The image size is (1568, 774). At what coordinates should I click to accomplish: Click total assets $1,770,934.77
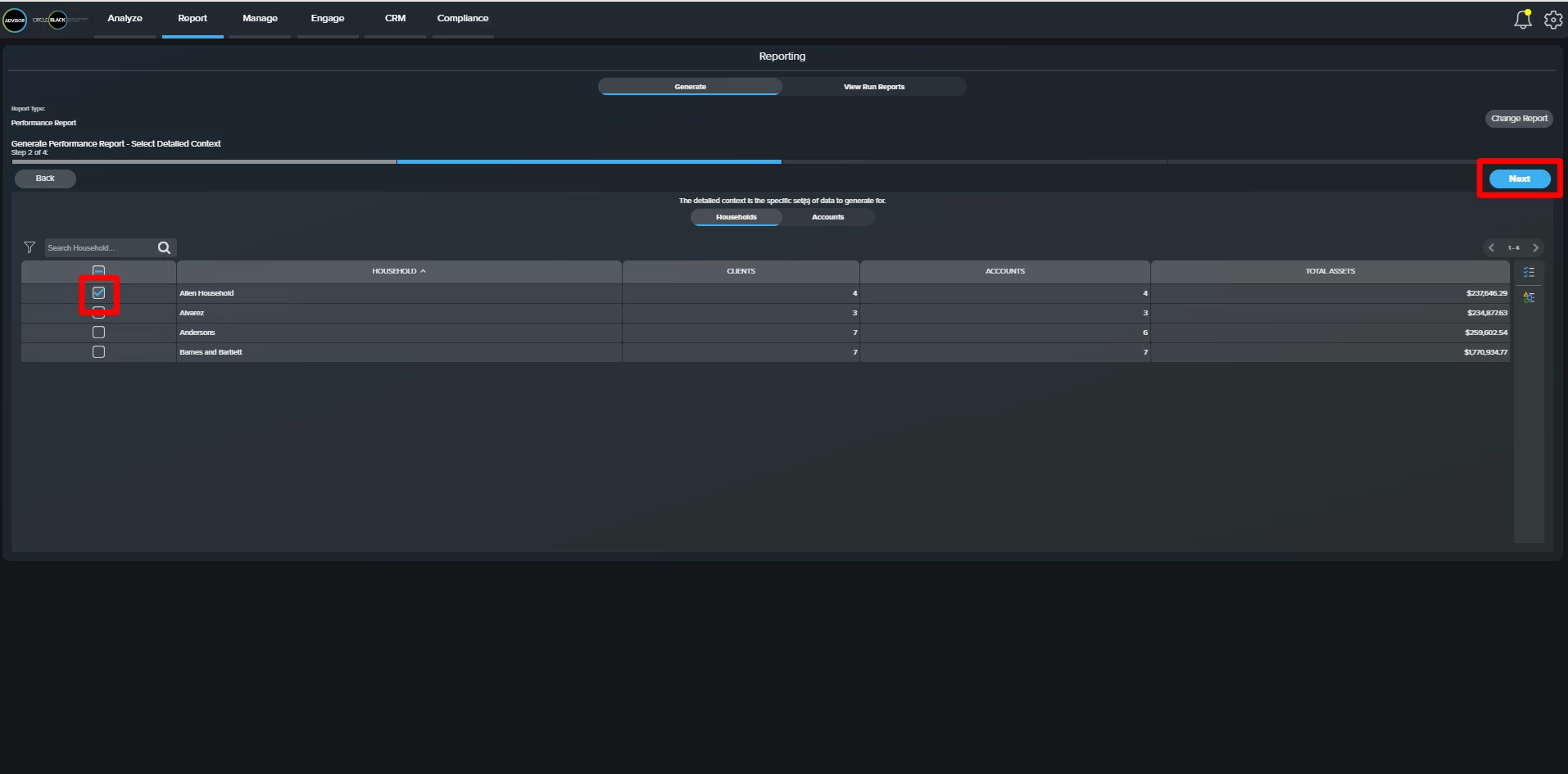(x=1485, y=352)
